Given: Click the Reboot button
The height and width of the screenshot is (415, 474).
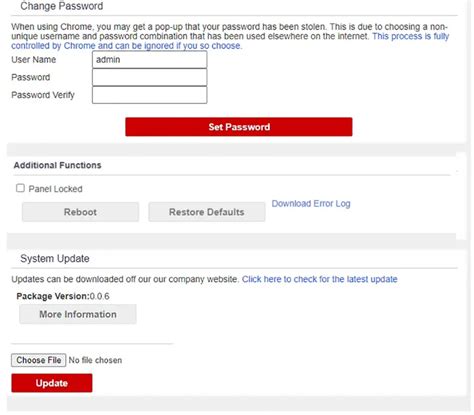Looking at the screenshot, I should [x=80, y=212].
